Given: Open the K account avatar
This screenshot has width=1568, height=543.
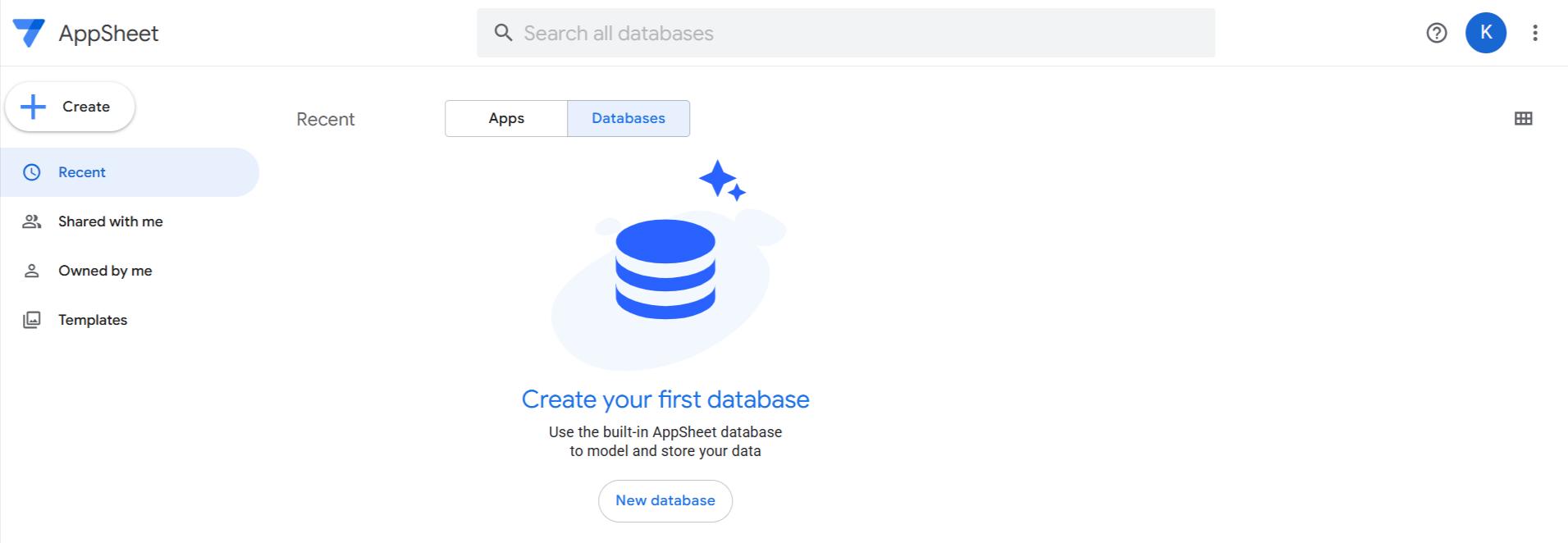Looking at the screenshot, I should coord(1486,33).
